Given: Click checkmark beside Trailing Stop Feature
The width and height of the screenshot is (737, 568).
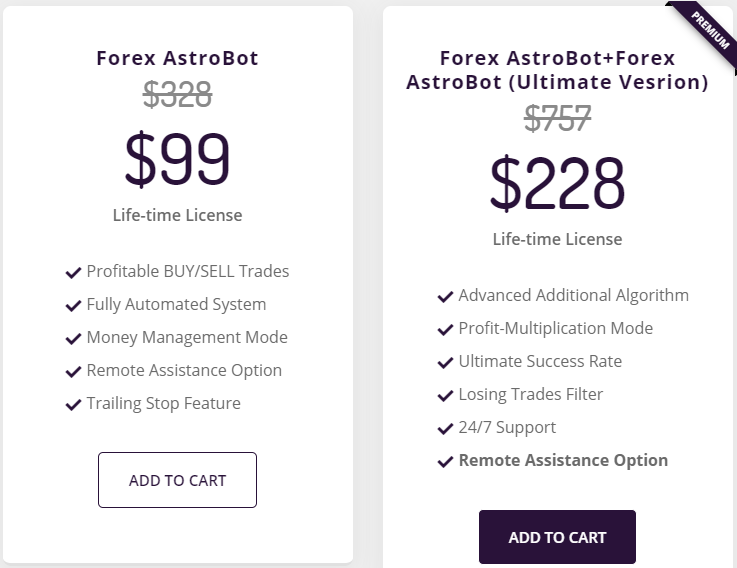Looking at the screenshot, I should [x=73, y=404].
